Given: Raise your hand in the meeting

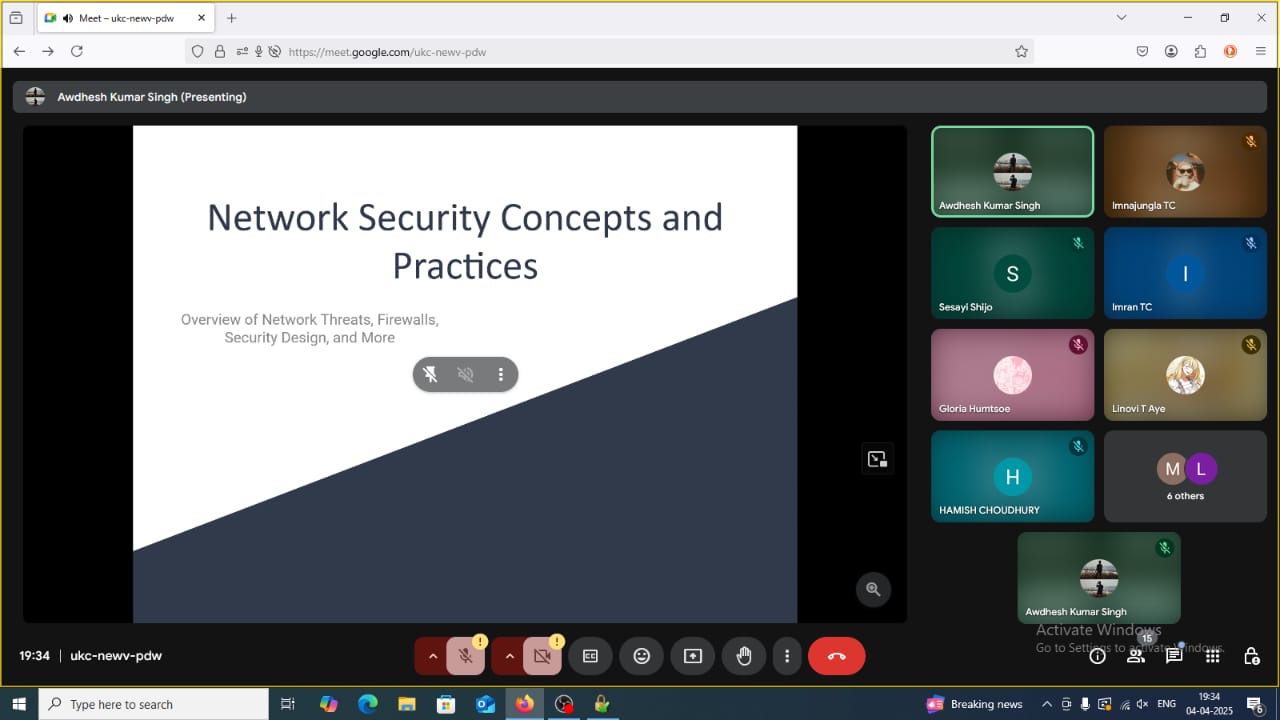Looking at the screenshot, I should click(744, 656).
